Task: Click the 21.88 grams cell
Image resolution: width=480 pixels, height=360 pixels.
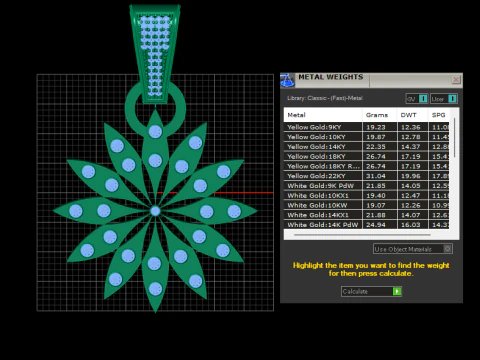Action: tap(380, 215)
